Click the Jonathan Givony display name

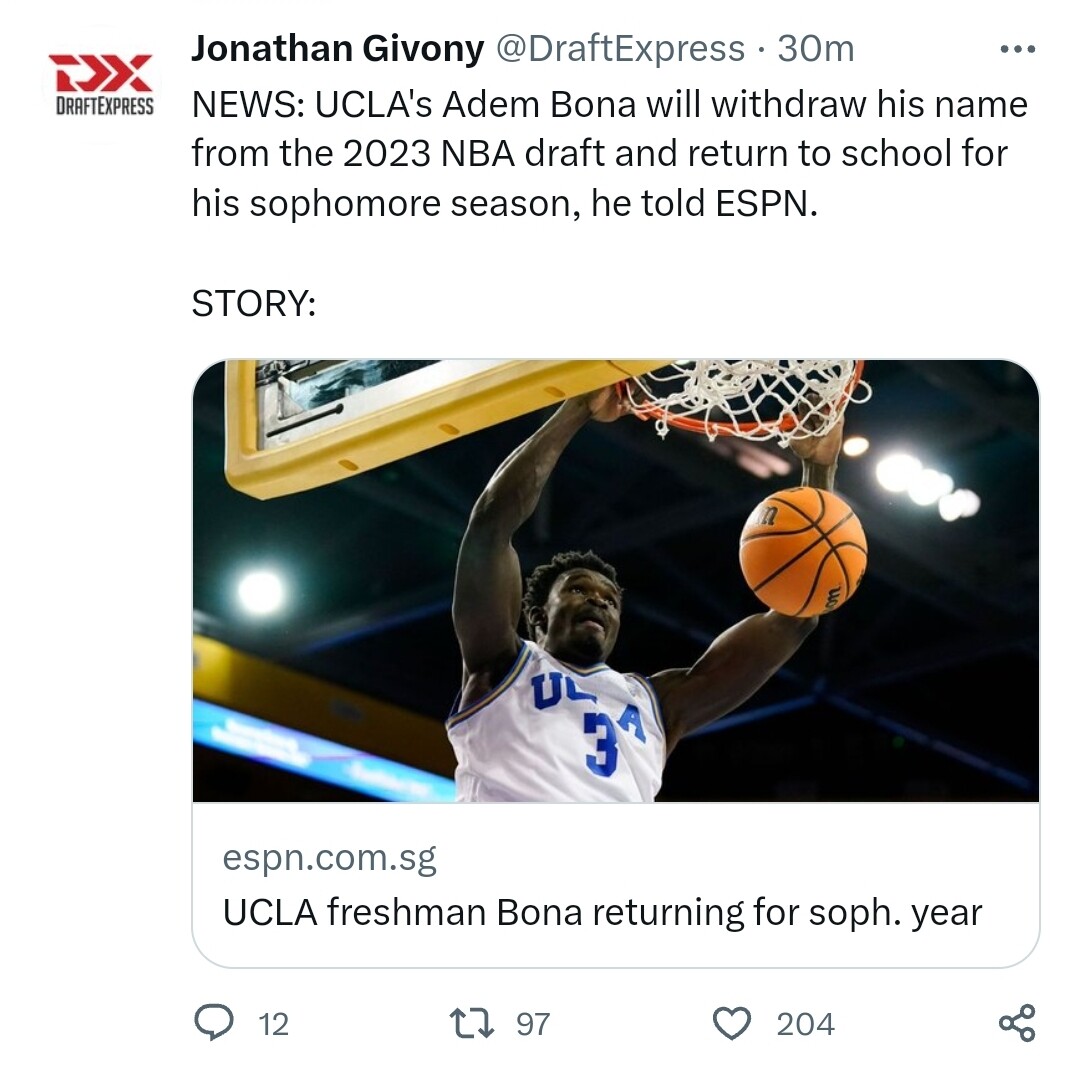pyautogui.click(x=337, y=48)
